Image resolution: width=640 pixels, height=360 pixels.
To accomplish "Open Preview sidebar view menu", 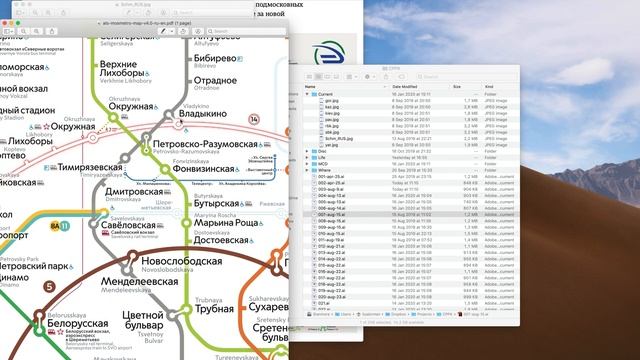I will (9, 31).
